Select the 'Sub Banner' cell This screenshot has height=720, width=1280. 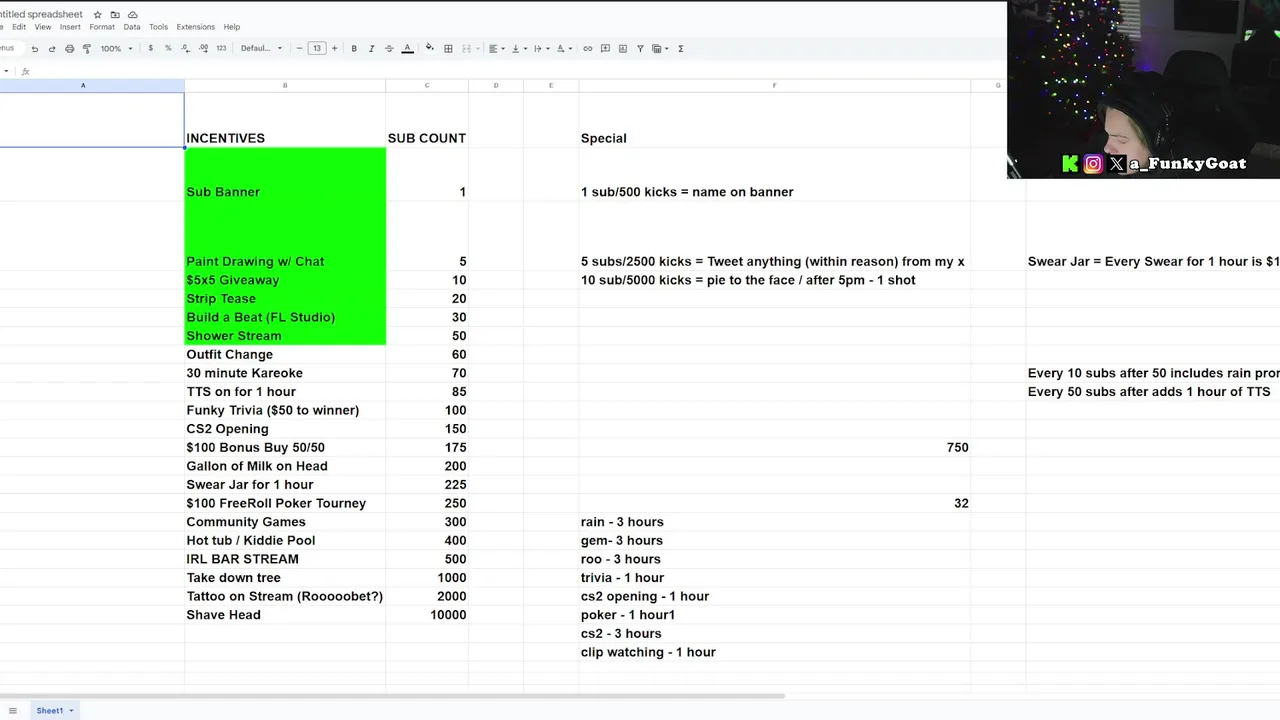(285, 175)
